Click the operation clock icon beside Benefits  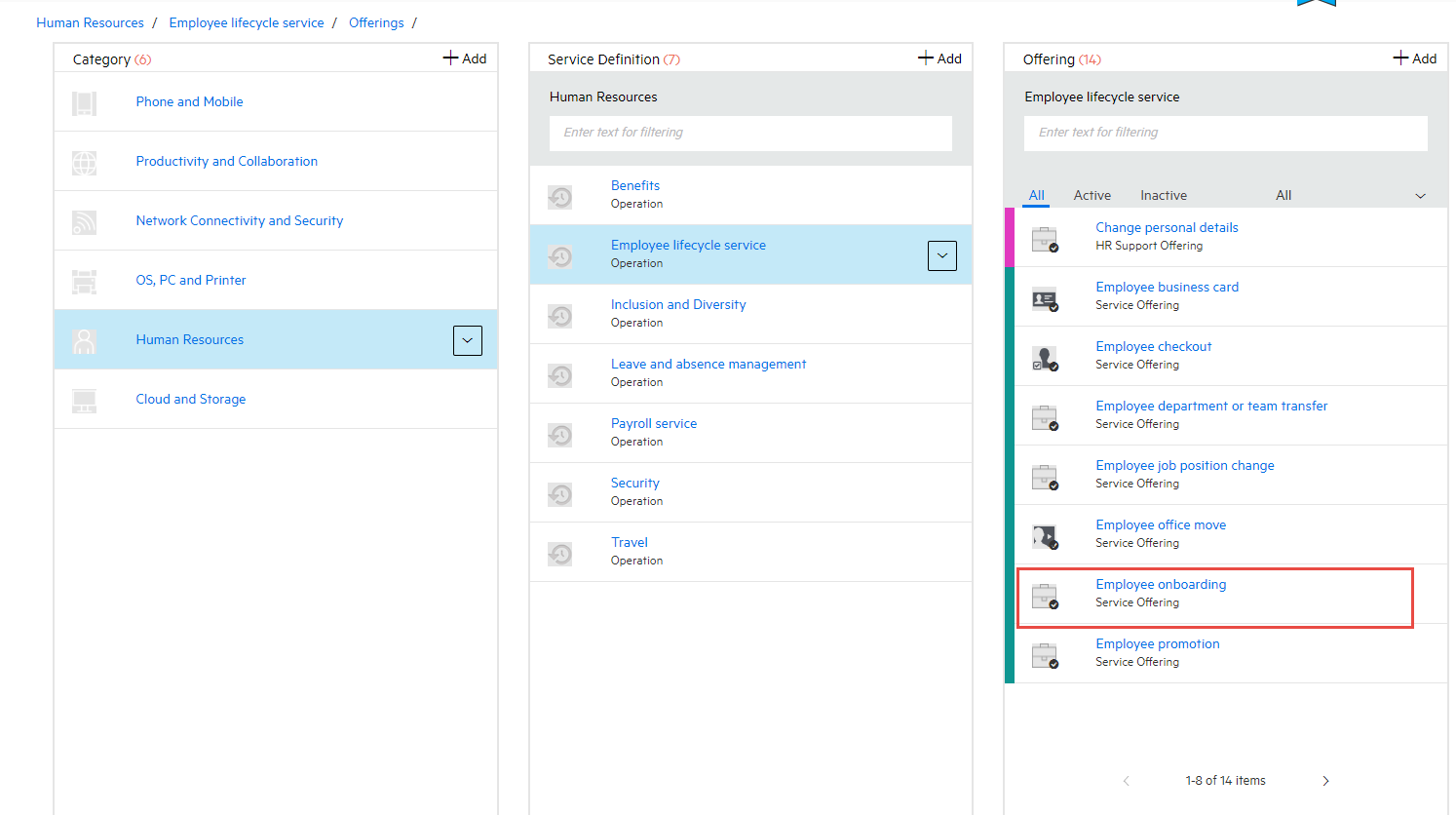pyautogui.click(x=560, y=196)
